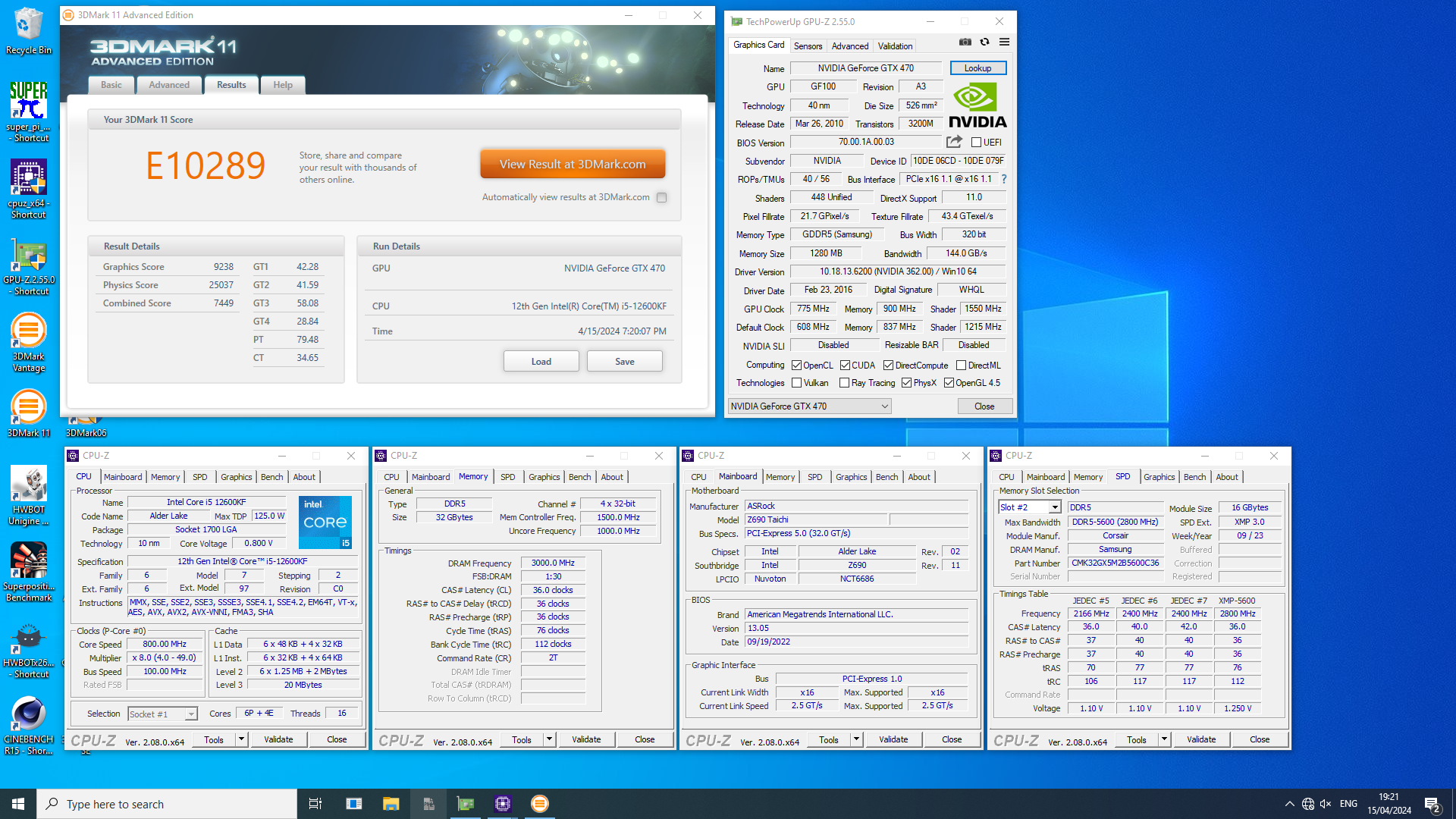Open HWBOTx265 shortcut icon

(x=29, y=650)
